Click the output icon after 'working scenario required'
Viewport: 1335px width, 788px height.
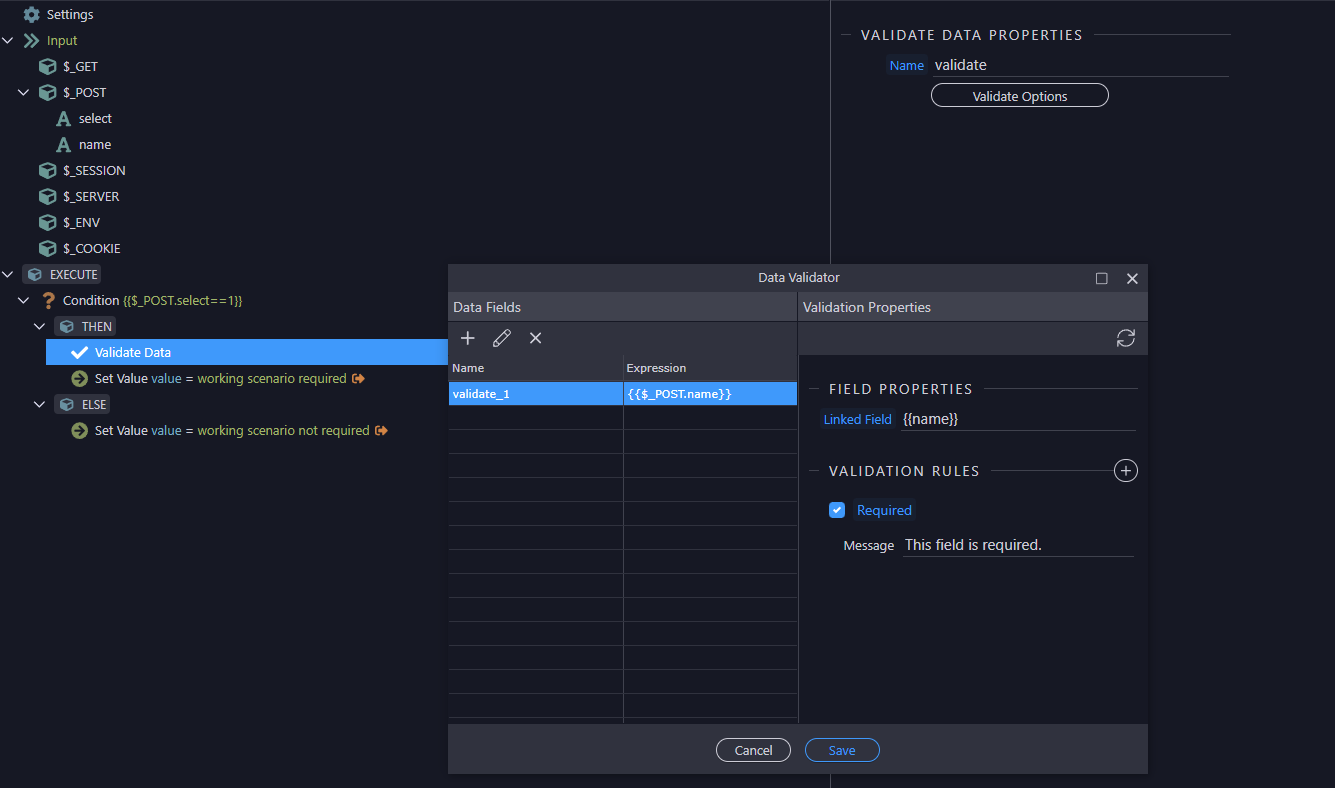coord(358,379)
